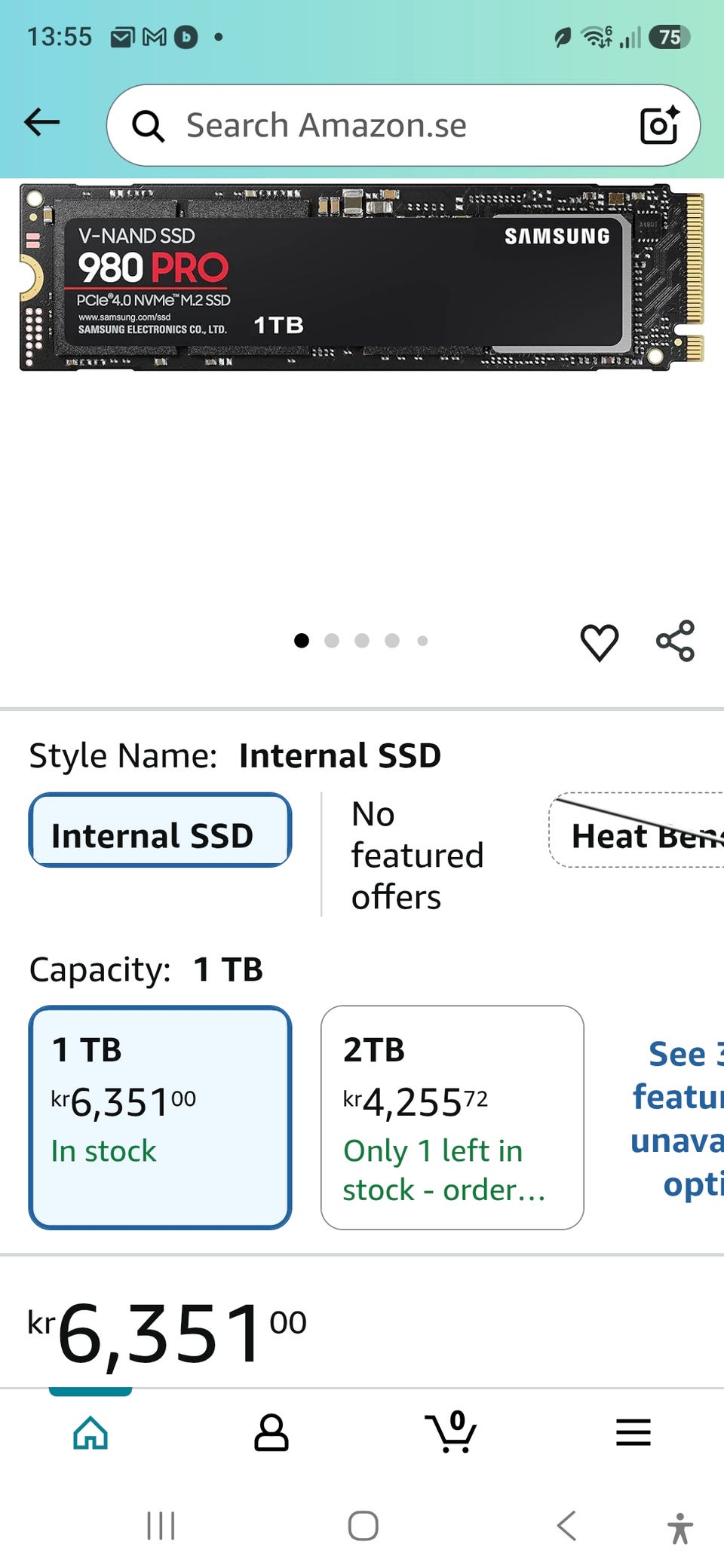Tap 'No featured offers' text
This screenshot has width=724, height=1568.
click(417, 856)
